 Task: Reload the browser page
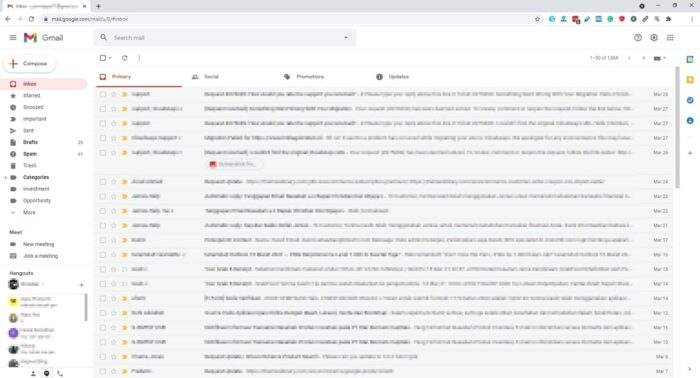[x=31, y=19]
